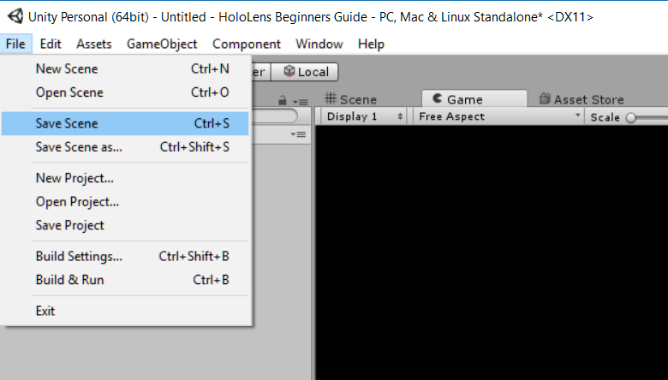Open Build Settings... menu entry
Screen dimensions: 668x380
tap(132, 256)
